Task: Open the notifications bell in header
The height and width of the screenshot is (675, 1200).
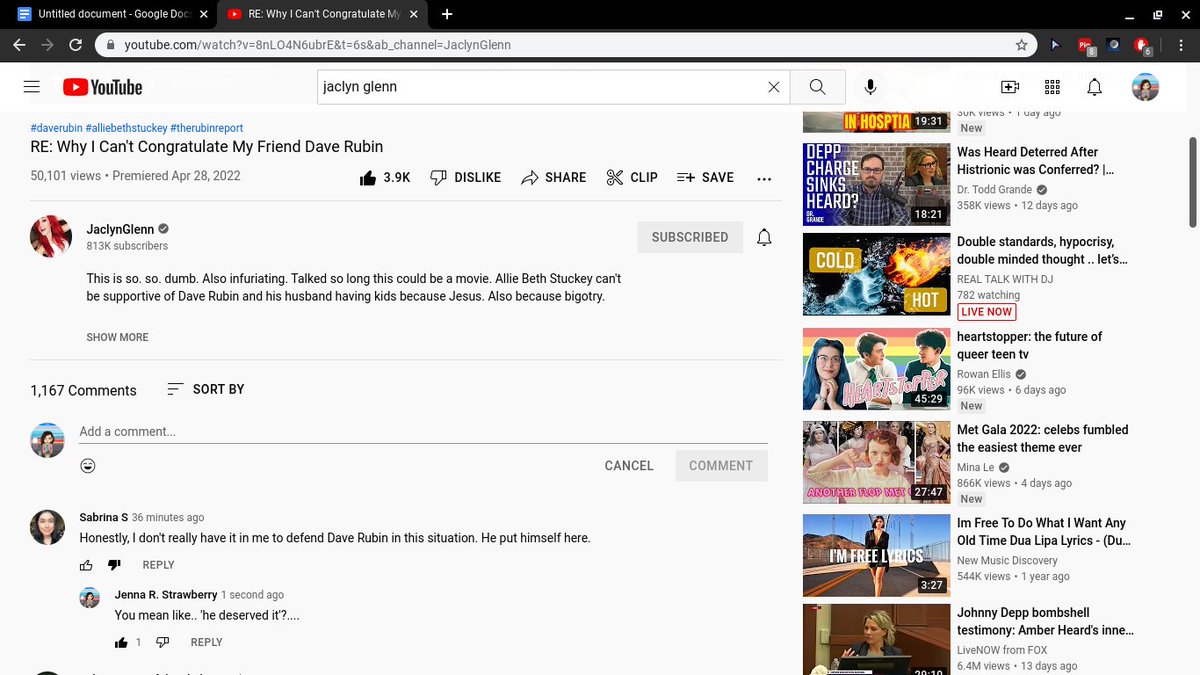Action: [x=1094, y=87]
